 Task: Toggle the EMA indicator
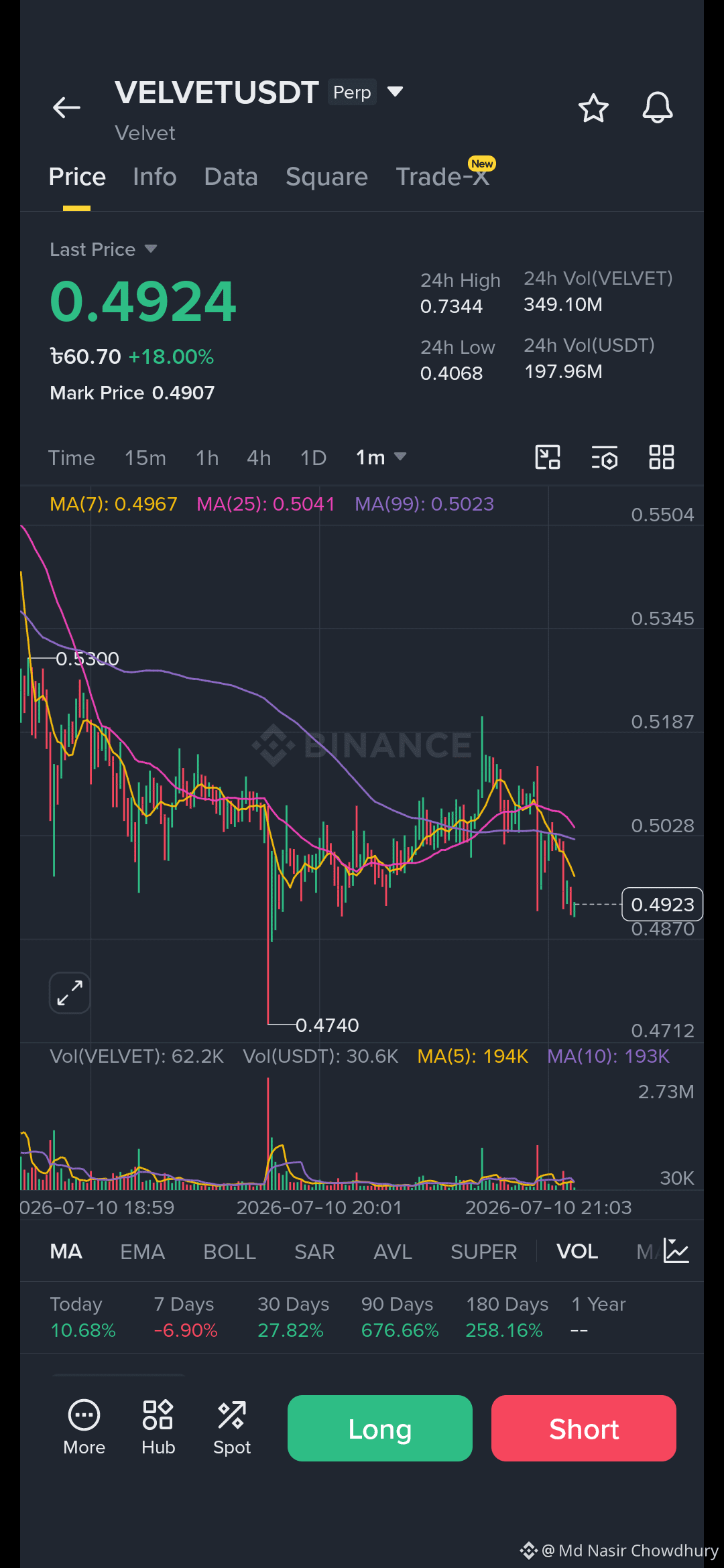click(142, 1251)
